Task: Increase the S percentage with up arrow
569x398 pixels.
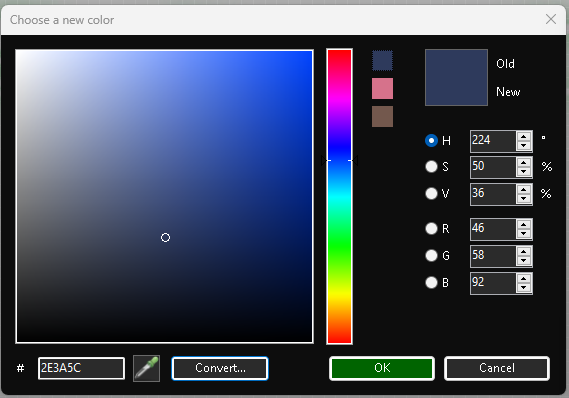Action: point(523,163)
